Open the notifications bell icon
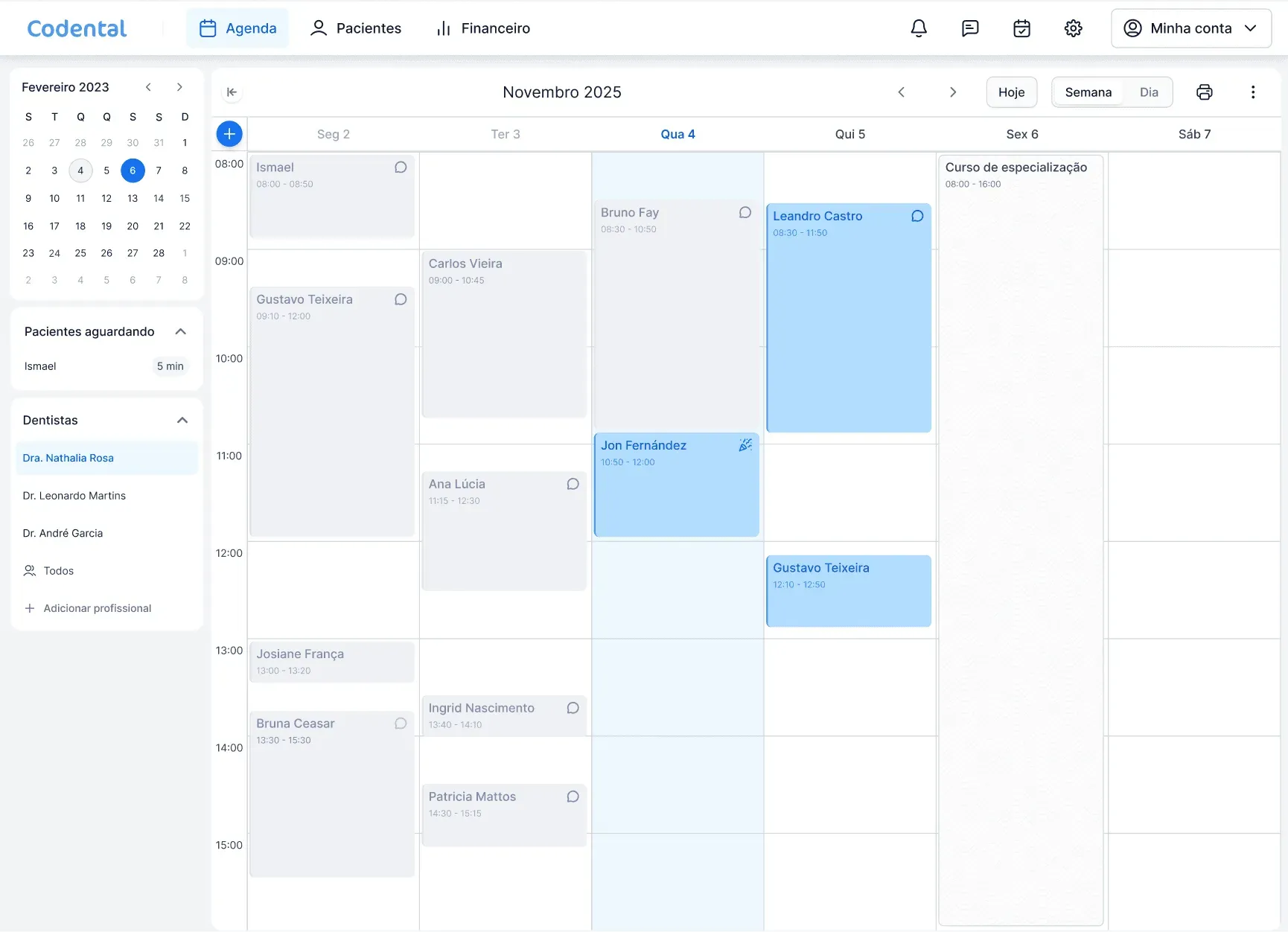This screenshot has height=932, width=1288. click(x=919, y=28)
